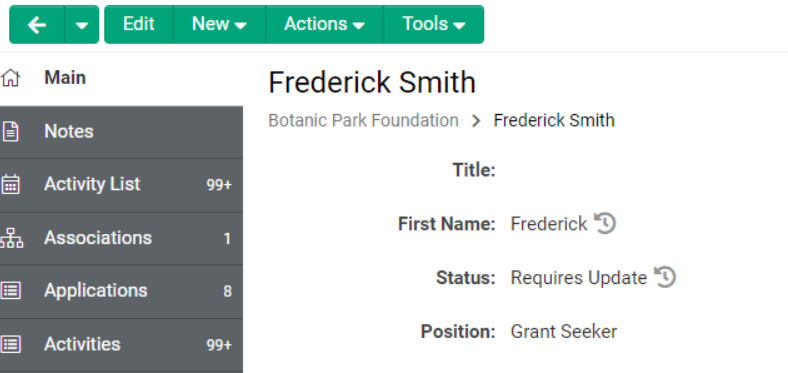Select the Main sidebar tab
Screen dimensions: 788x373
pos(121,78)
